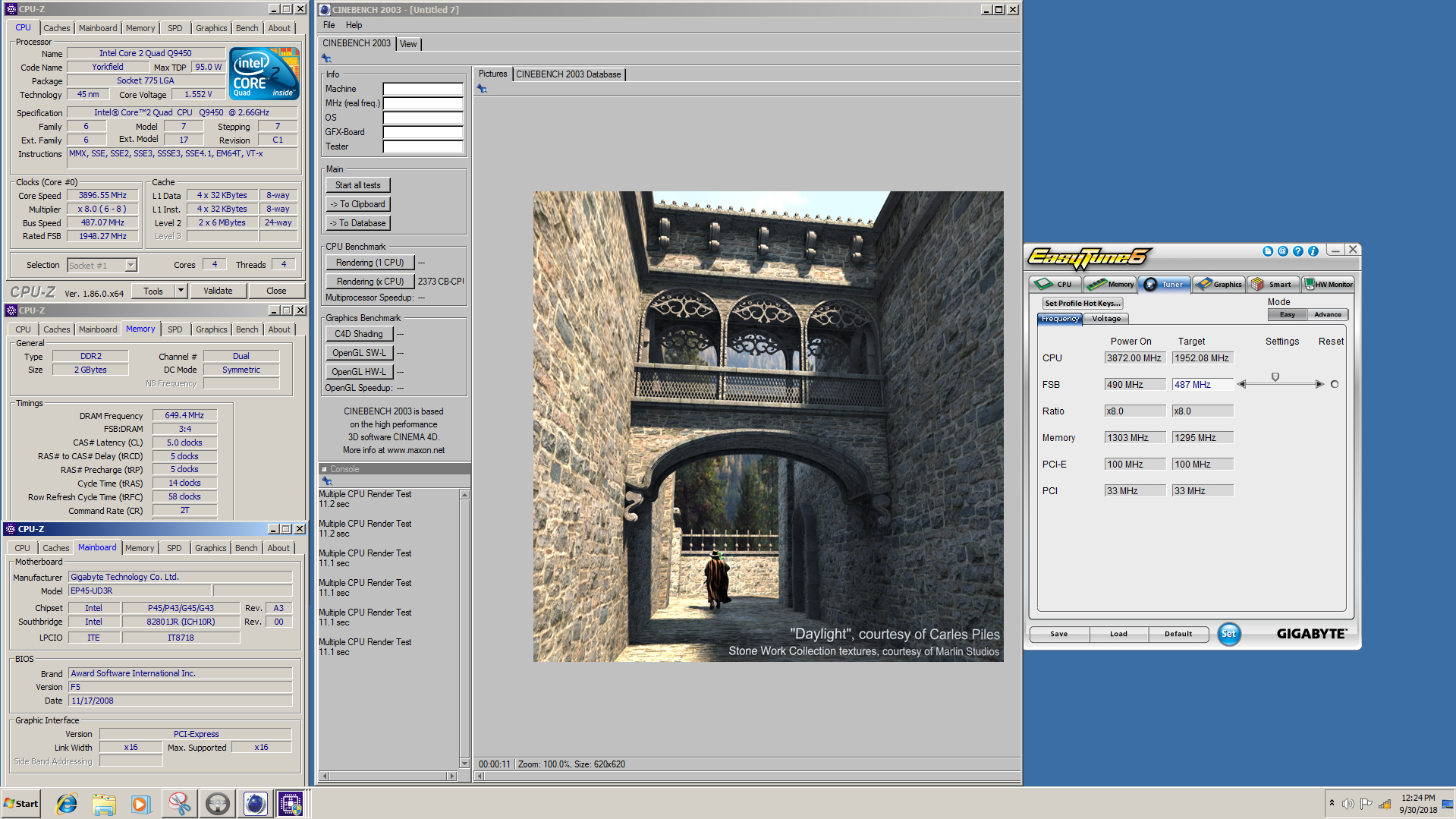Increase FSB with the right arrow in EasyTune6
Viewport: 1456px width, 819px height.
click(1320, 384)
